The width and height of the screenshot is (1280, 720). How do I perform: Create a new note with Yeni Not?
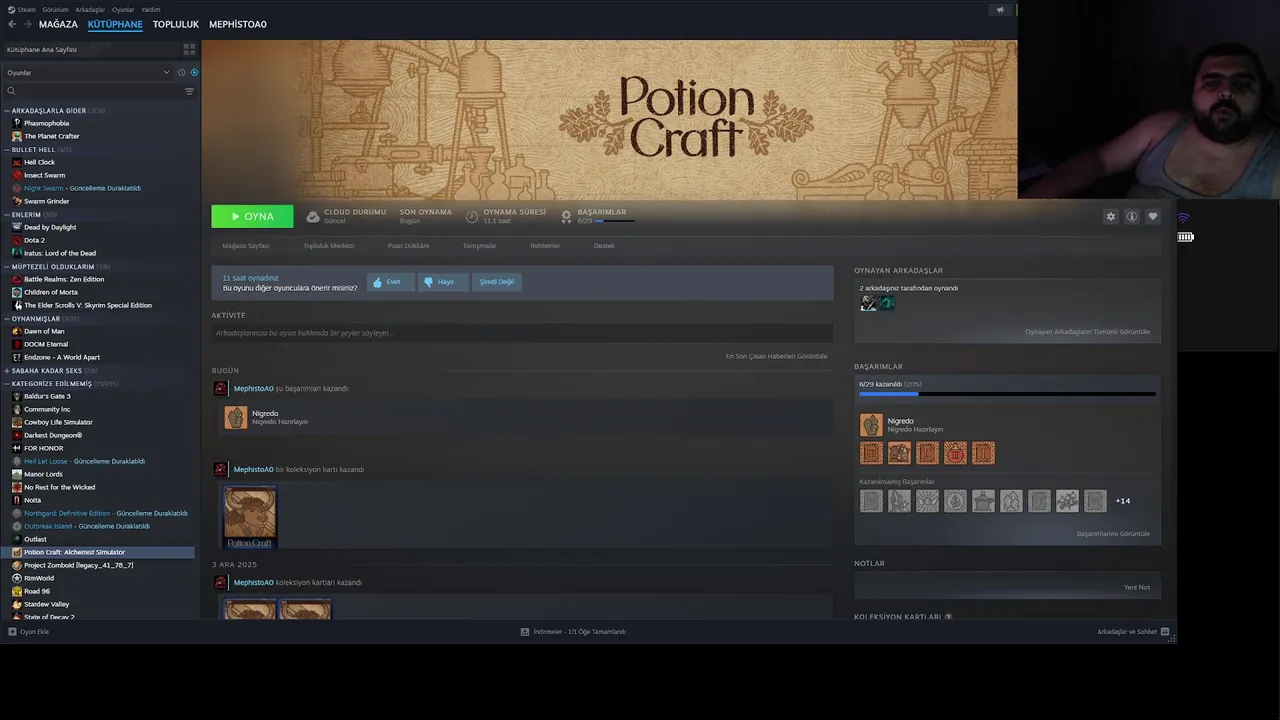[1137, 587]
